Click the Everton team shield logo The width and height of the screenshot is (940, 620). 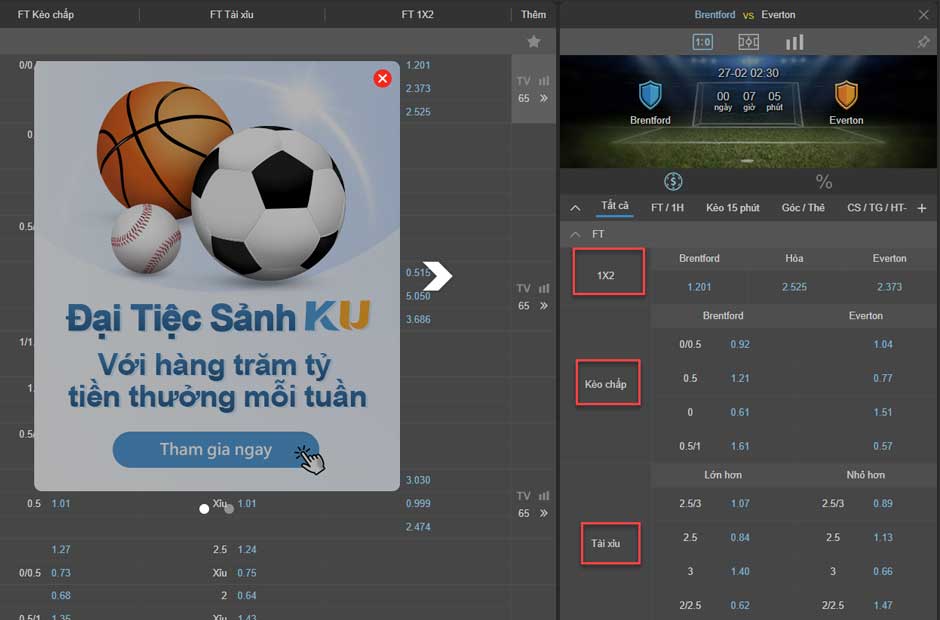[846, 95]
